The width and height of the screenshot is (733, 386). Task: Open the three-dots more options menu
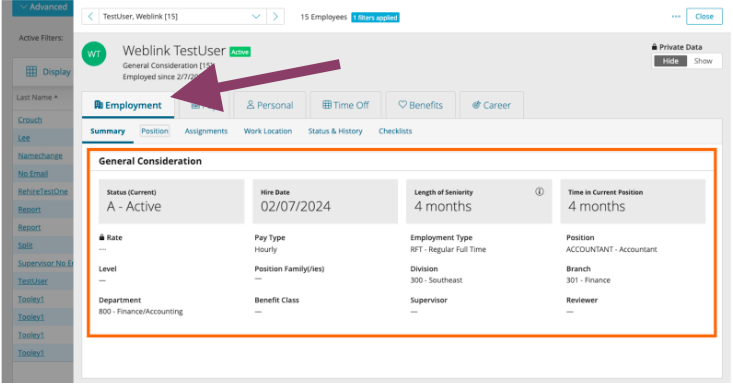click(x=676, y=16)
